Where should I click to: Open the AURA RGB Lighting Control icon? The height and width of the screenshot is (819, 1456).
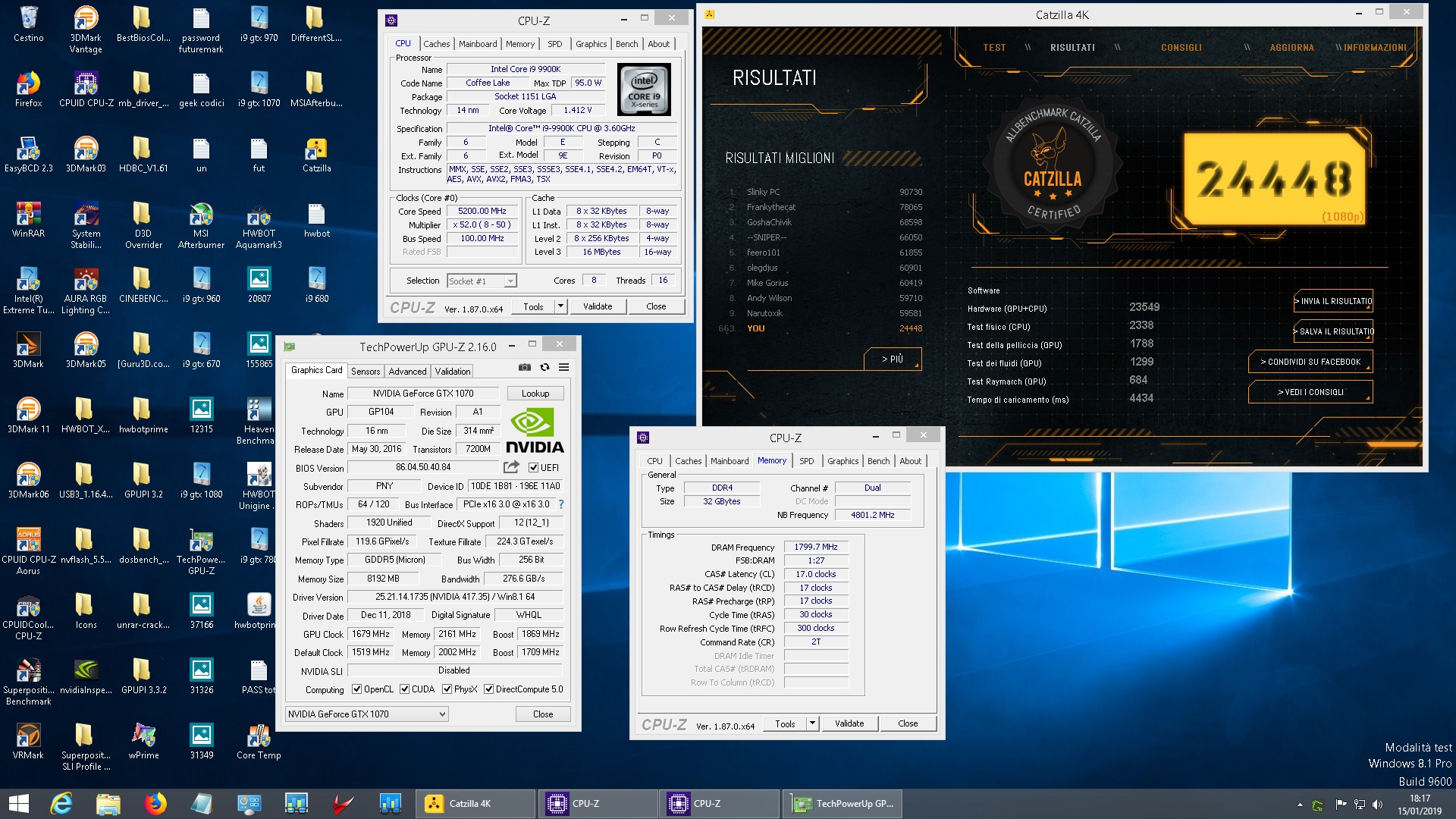pyautogui.click(x=86, y=291)
